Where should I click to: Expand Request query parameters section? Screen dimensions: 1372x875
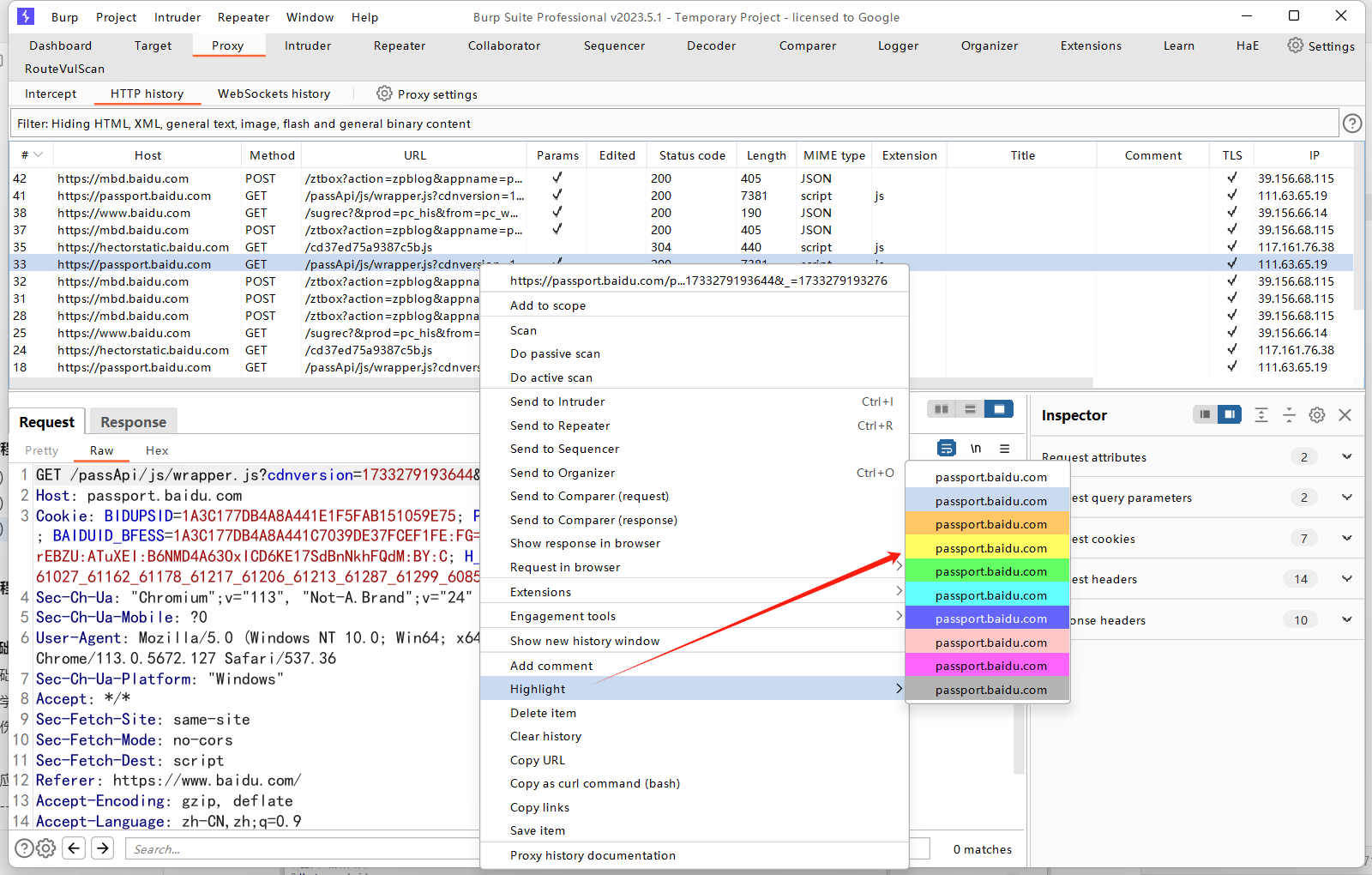[1346, 497]
